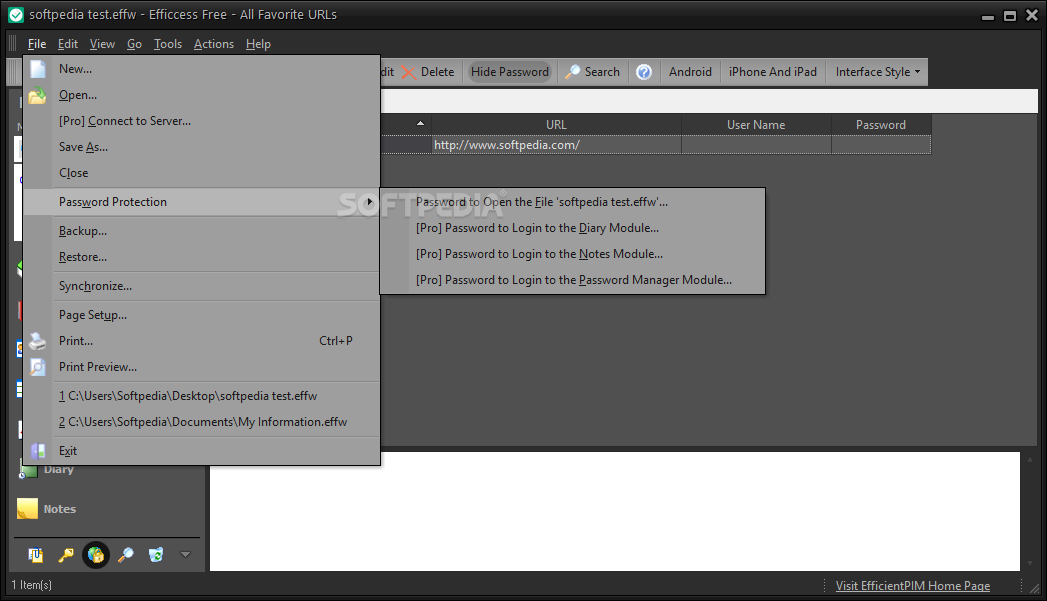The image size is (1047, 601).
Task: Click the URL column header
Action: [556, 125]
